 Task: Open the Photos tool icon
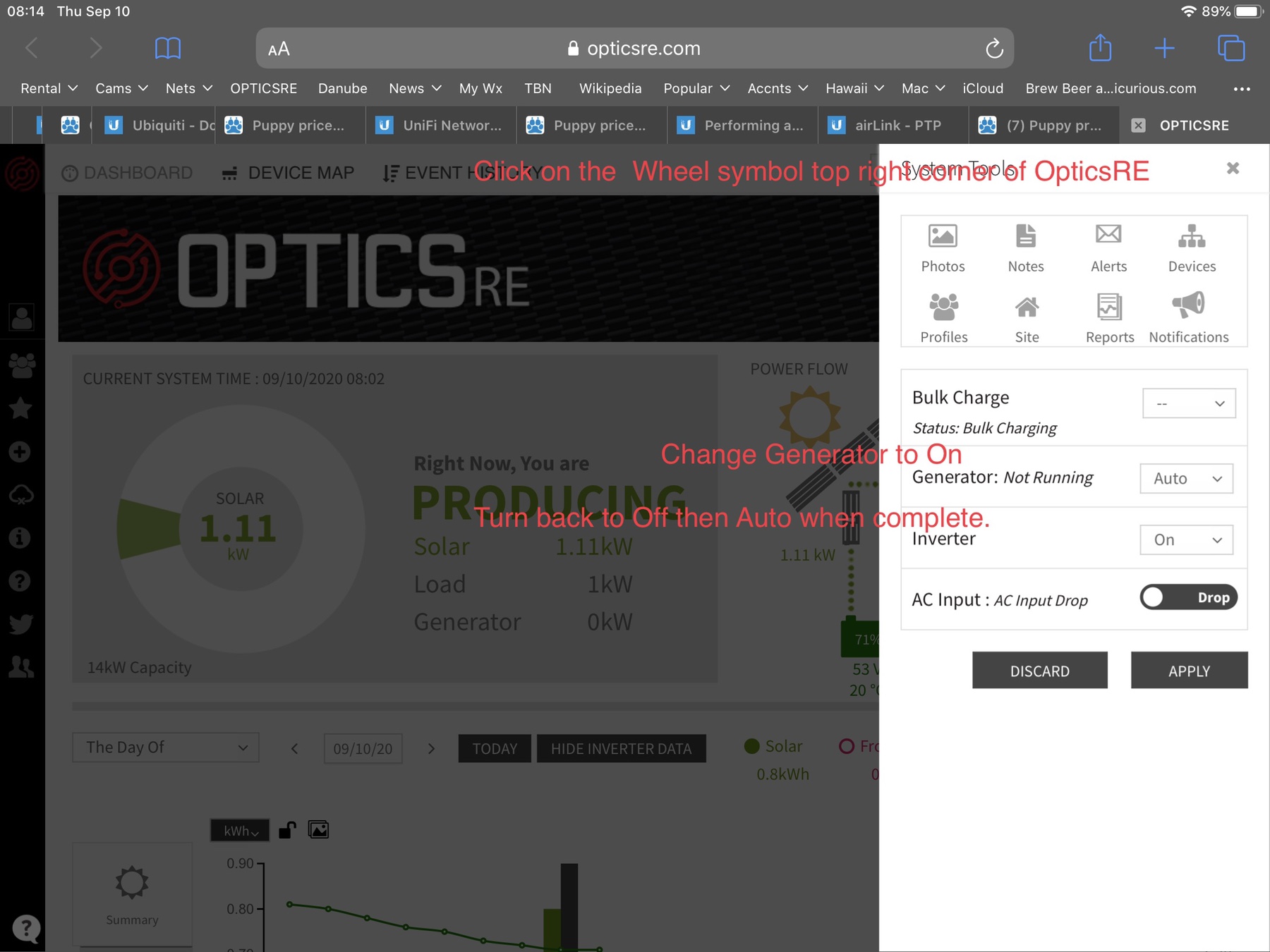pos(943,237)
